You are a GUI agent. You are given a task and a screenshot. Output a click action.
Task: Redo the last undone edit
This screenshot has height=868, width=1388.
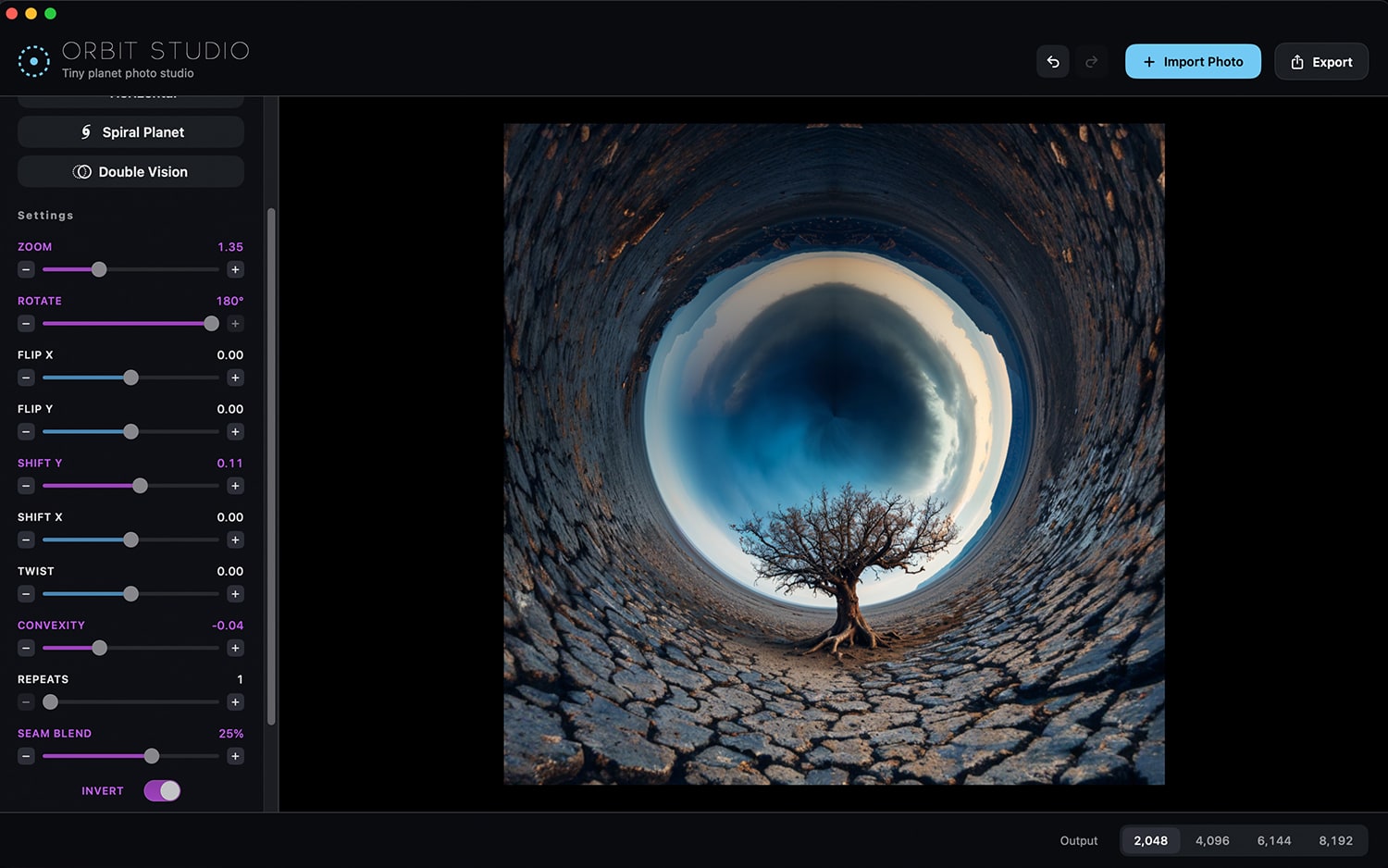coord(1092,62)
